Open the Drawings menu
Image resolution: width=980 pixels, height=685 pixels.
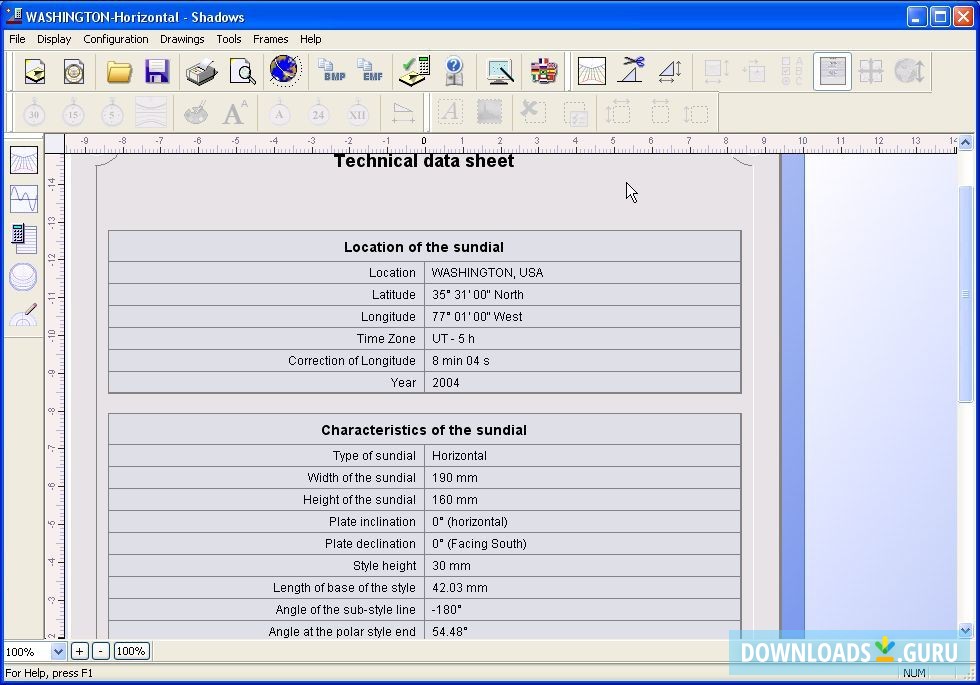coord(182,39)
